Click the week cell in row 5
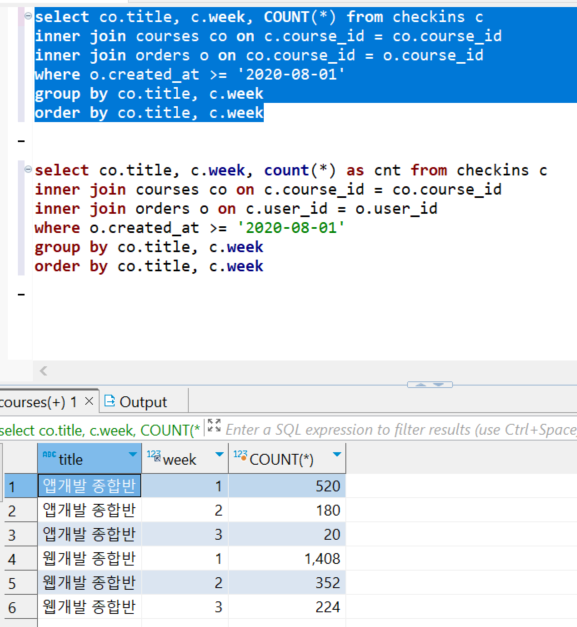Viewport: 577px width, 627px height. (x=185, y=583)
